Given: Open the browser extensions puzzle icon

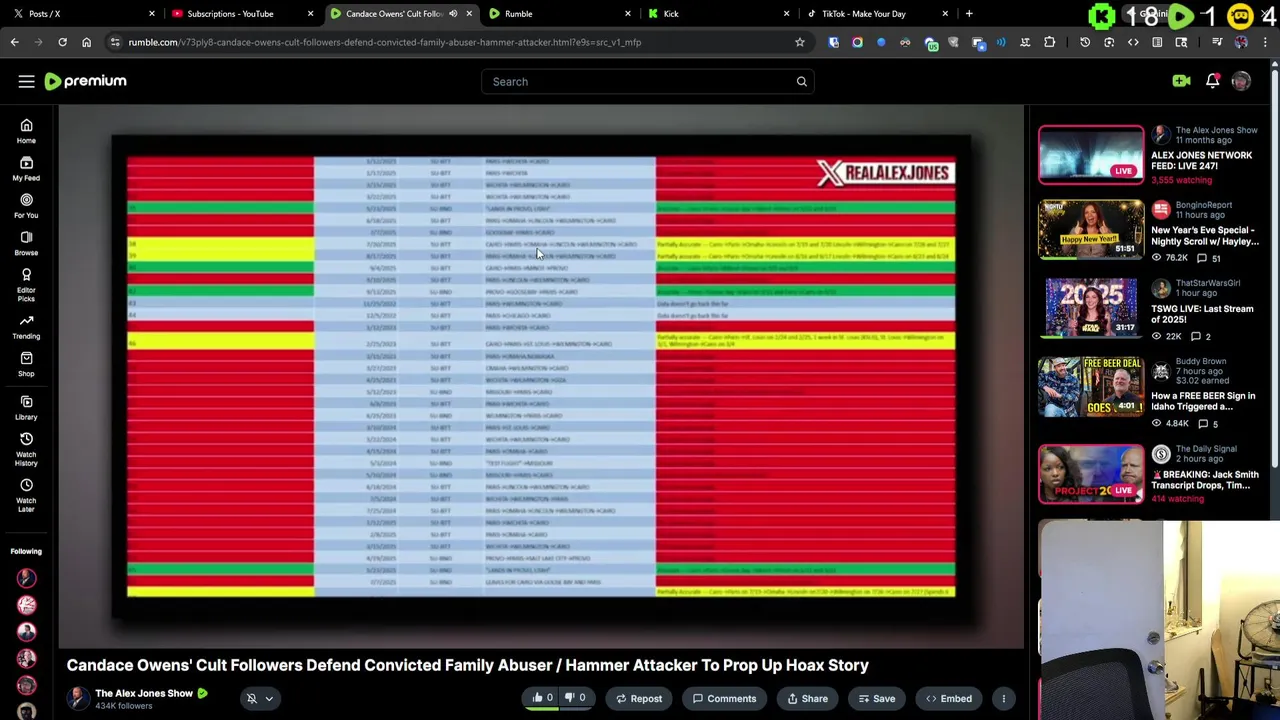Looking at the screenshot, I should [1049, 42].
